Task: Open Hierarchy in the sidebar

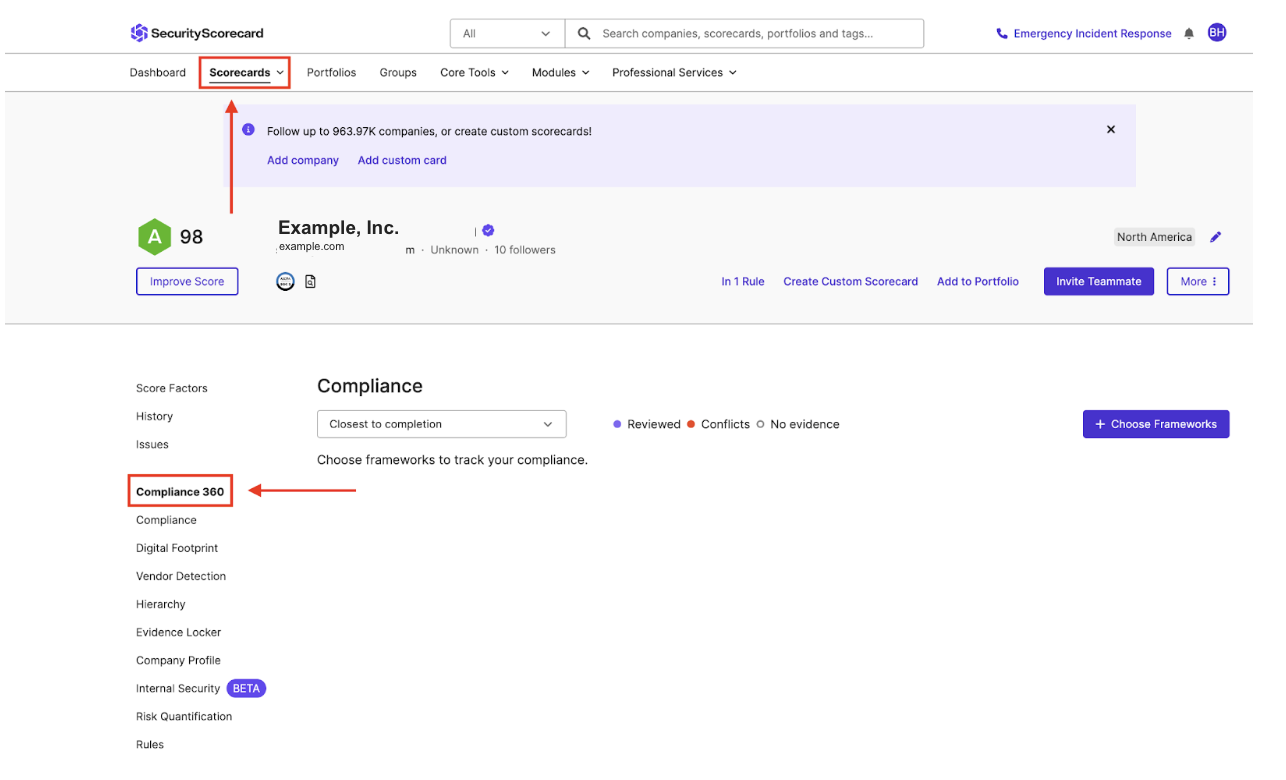Action: (x=161, y=604)
